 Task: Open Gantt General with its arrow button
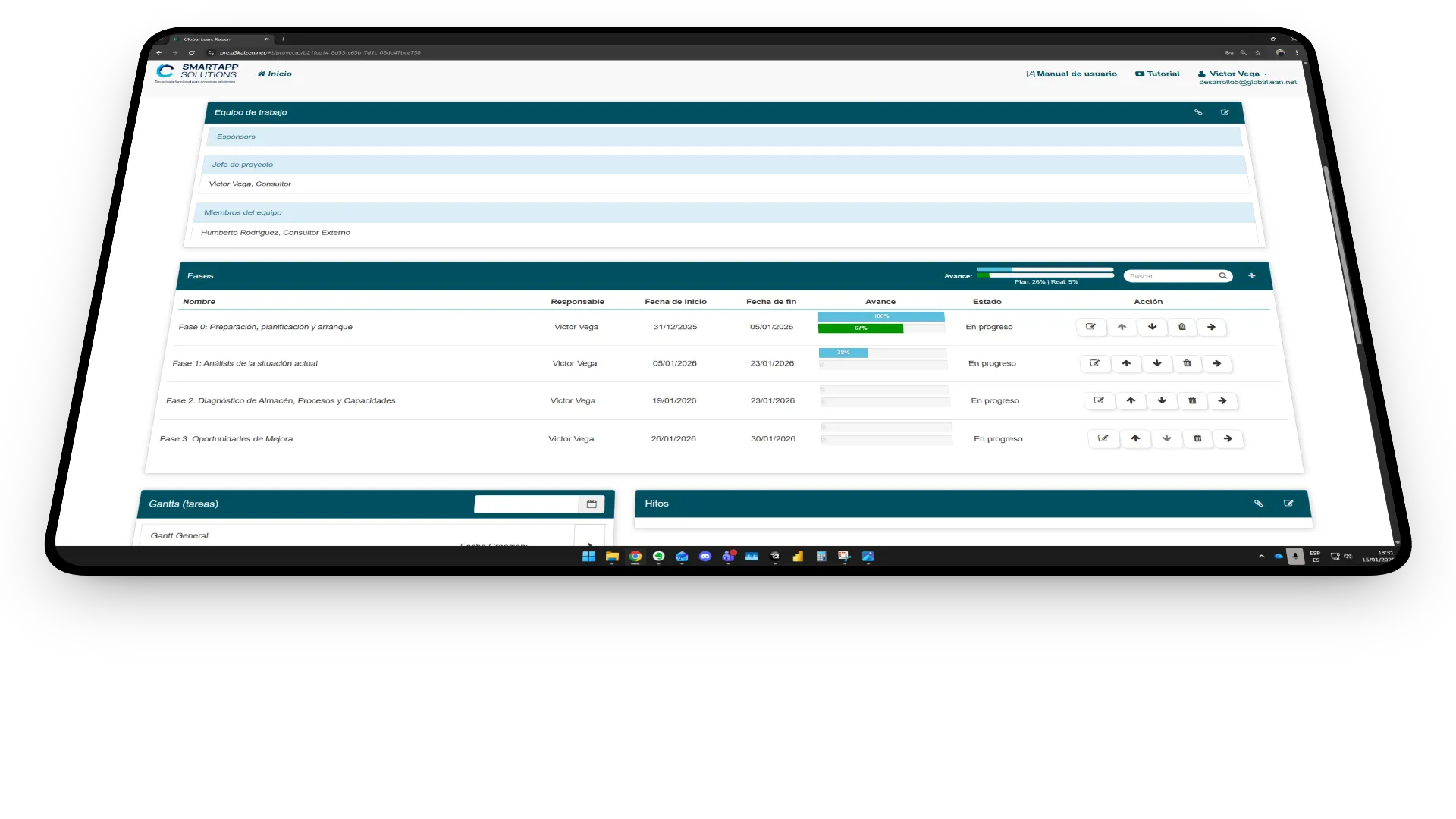(590, 538)
